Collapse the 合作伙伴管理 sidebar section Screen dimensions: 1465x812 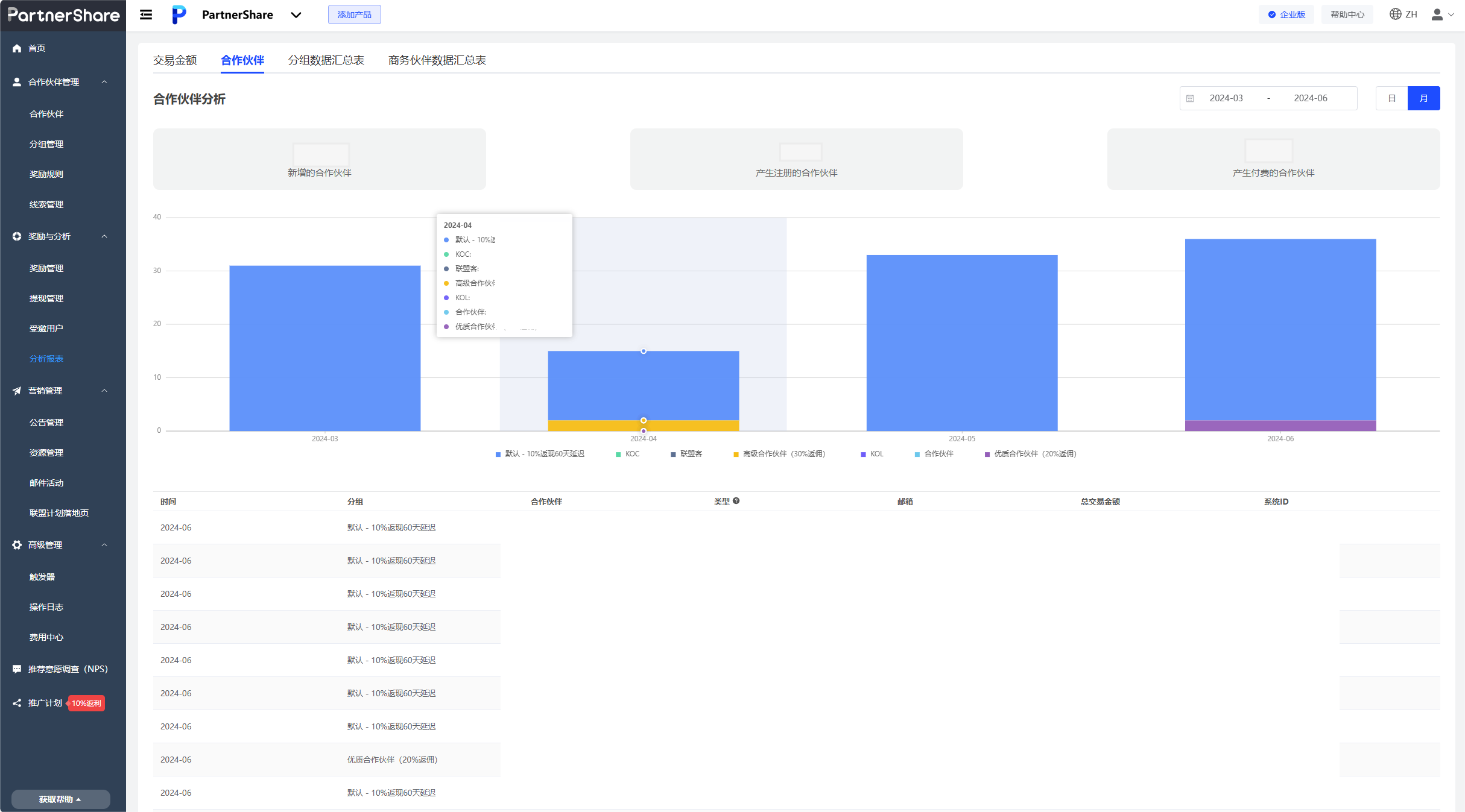click(x=104, y=82)
